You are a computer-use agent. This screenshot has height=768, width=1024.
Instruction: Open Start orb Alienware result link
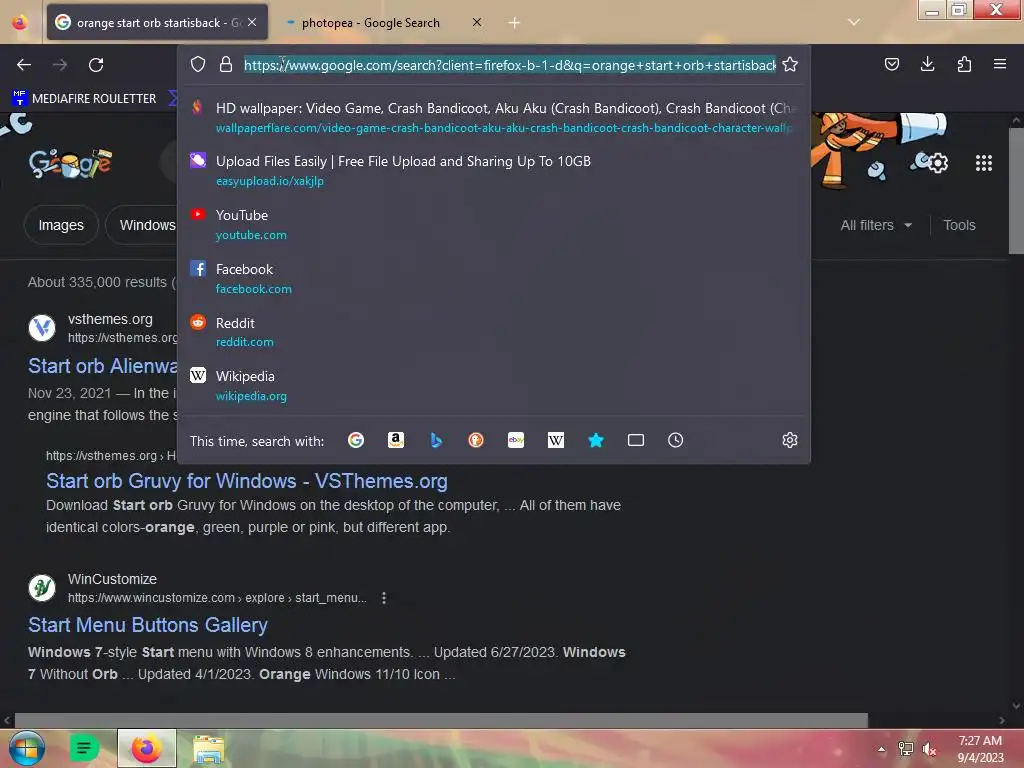[103, 366]
